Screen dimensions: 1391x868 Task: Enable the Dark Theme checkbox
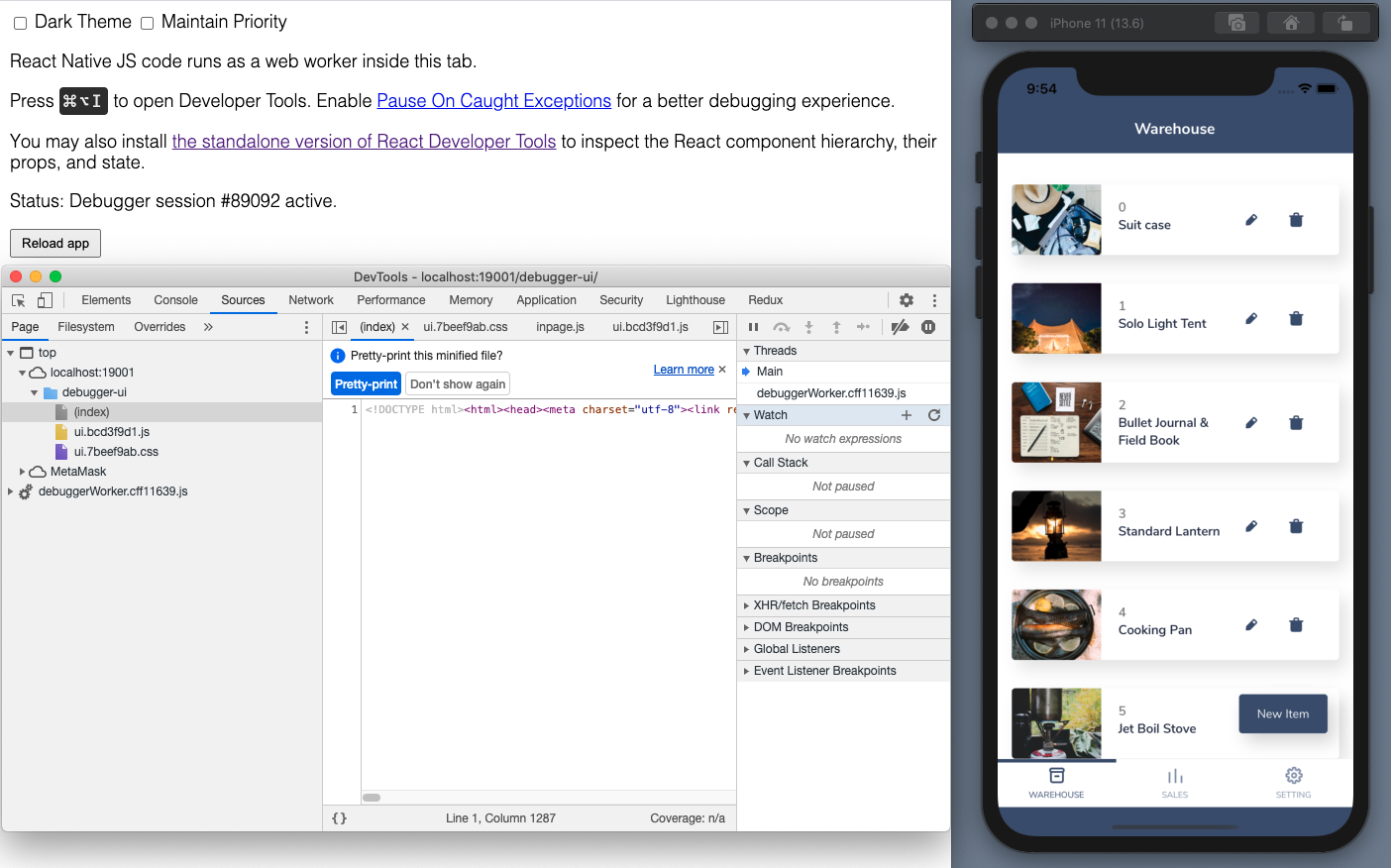[20, 22]
